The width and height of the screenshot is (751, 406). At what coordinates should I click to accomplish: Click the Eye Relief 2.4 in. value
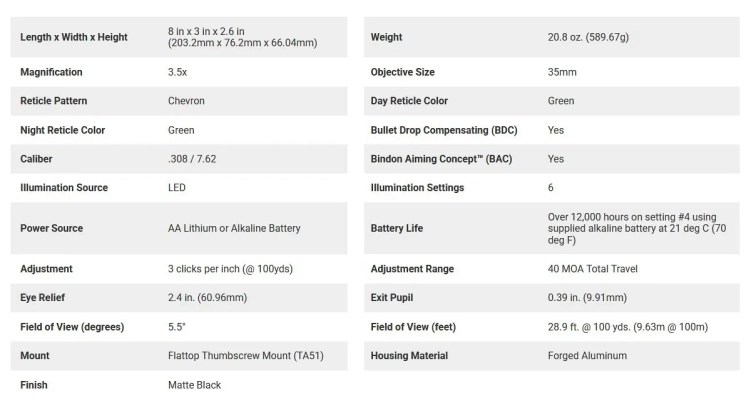pos(207,298)
